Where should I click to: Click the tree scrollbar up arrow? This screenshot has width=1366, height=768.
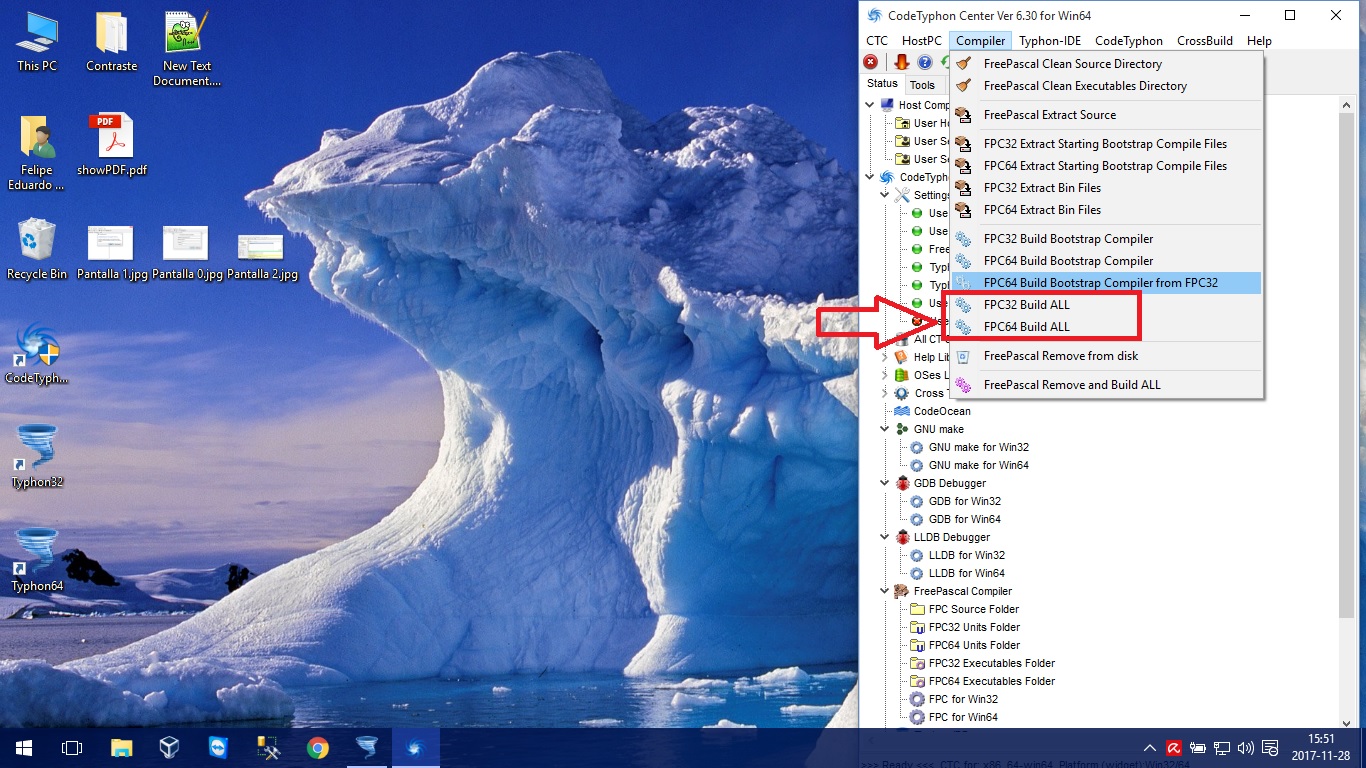(x=1348, y=104)
